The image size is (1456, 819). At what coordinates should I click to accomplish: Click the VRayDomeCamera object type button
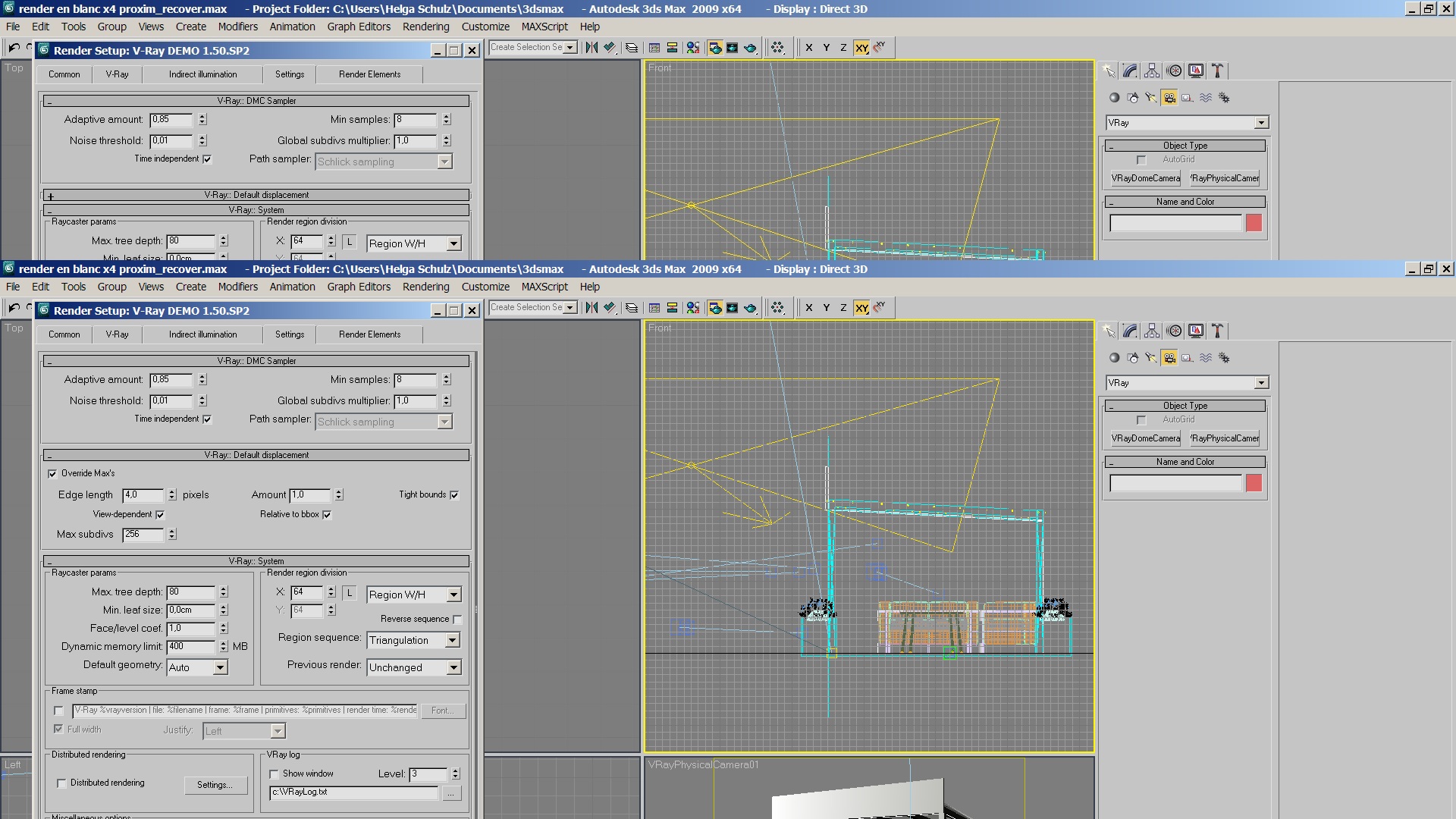pyautogui.click(x=1145, y=438)
